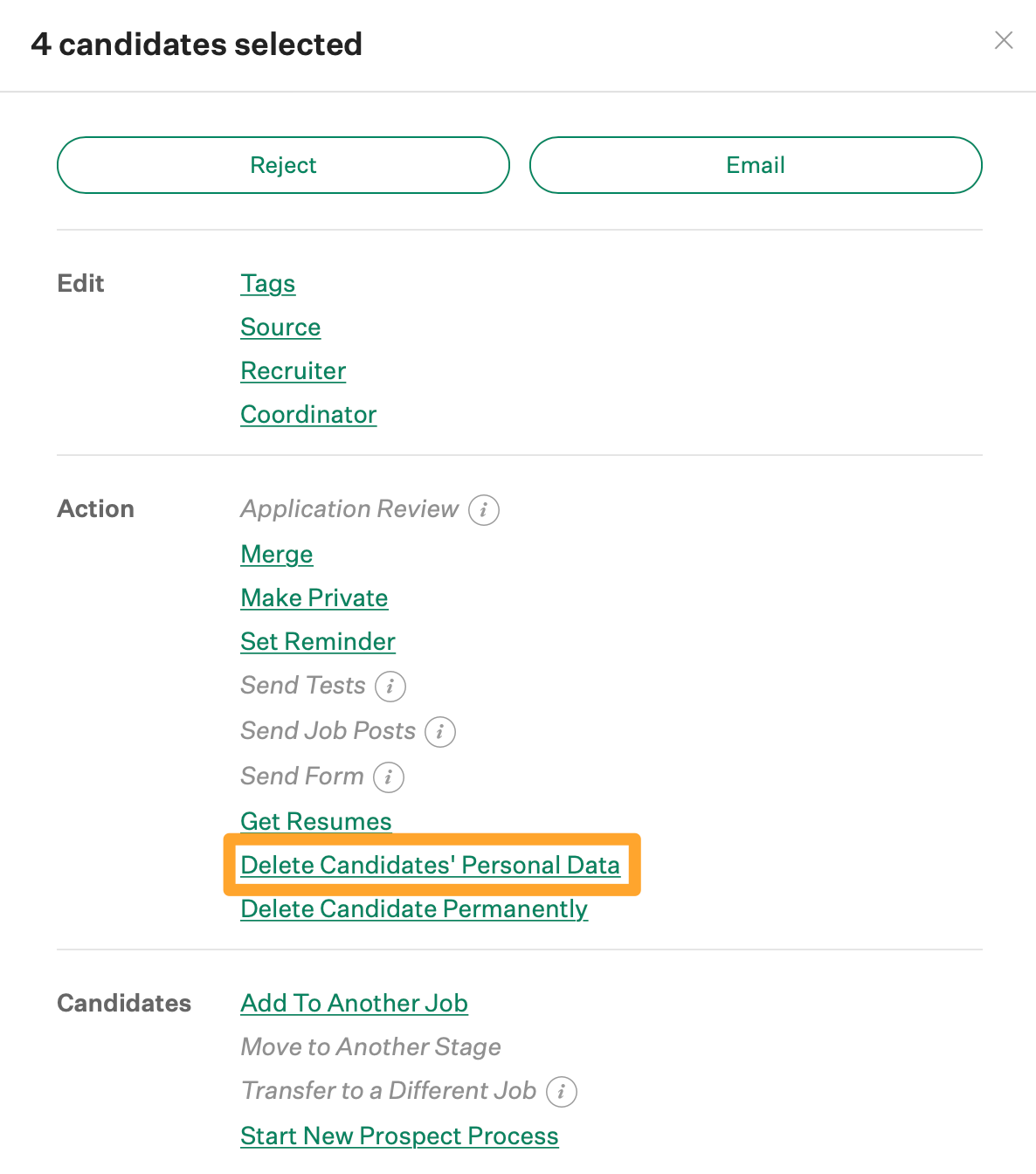Click Delete Candidates' Personal Data

[430, 866]
